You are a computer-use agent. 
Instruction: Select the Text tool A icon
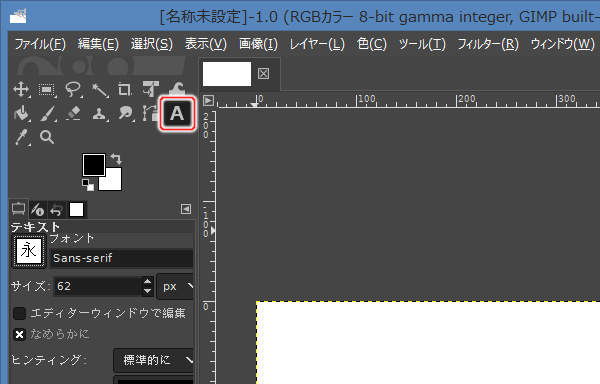pyautogui.click(x=177, y=114)
